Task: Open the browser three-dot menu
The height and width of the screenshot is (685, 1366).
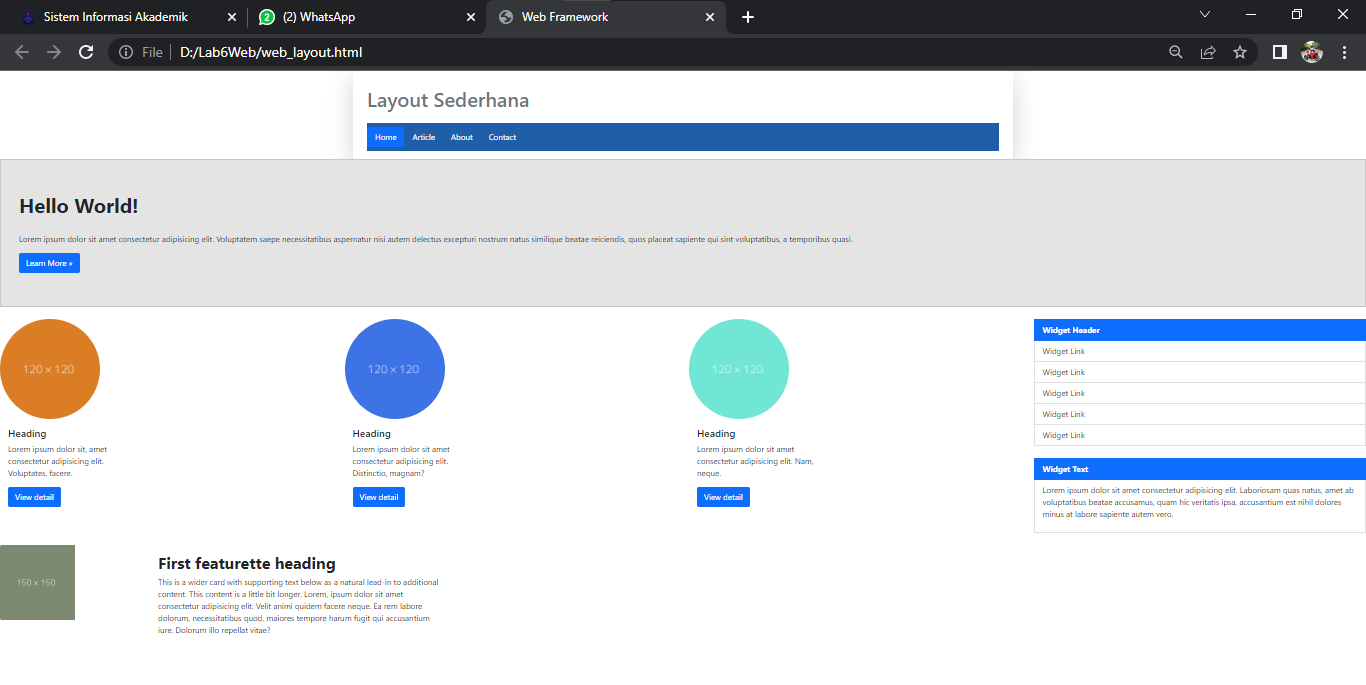Action: pyautogui.click(x=1344, y=51)
